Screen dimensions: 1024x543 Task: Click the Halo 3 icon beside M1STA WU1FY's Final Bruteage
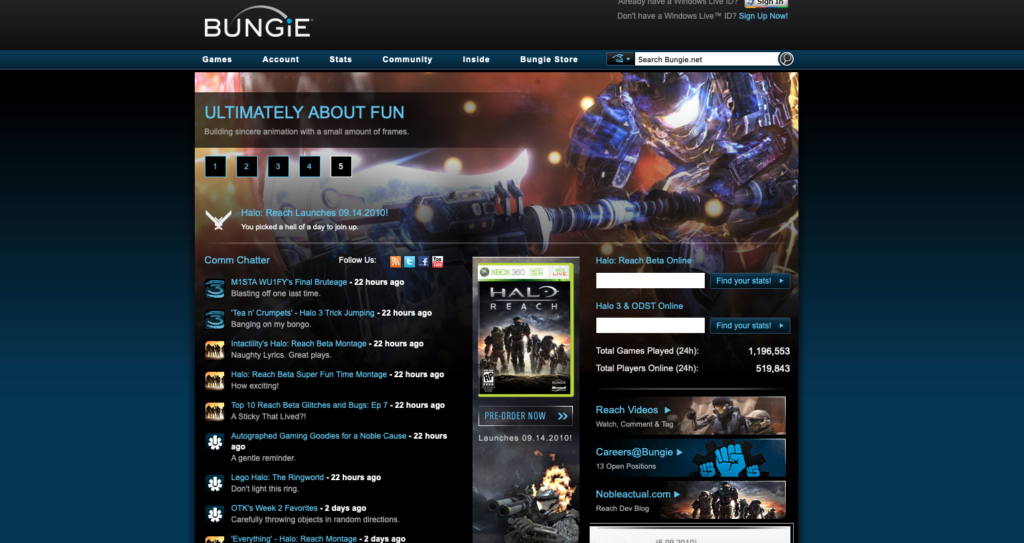pos(215,288)
